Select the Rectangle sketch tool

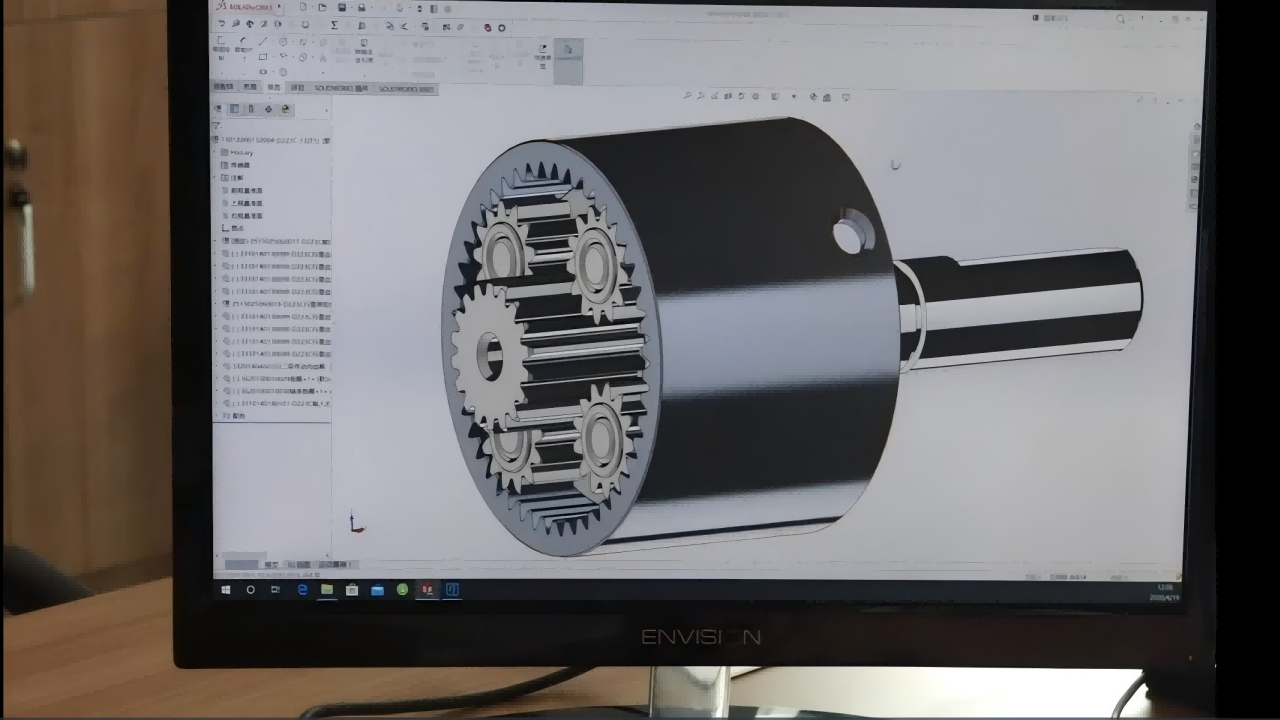[x=262, y=57]
